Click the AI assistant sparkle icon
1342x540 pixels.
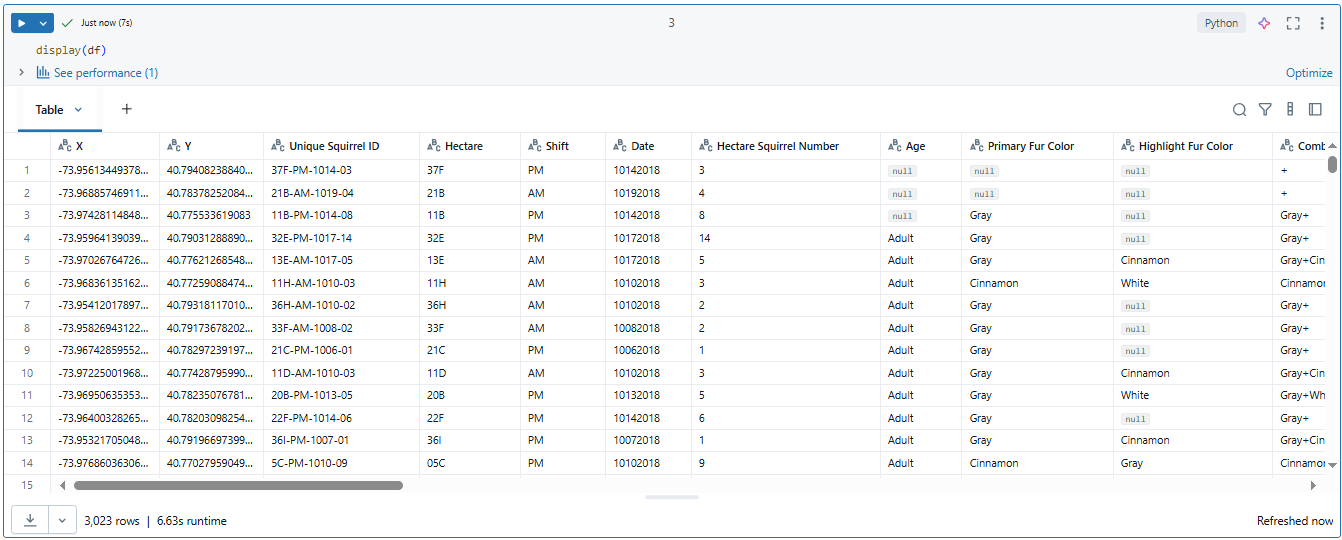pyautogui.click(x=1264, y=23)
